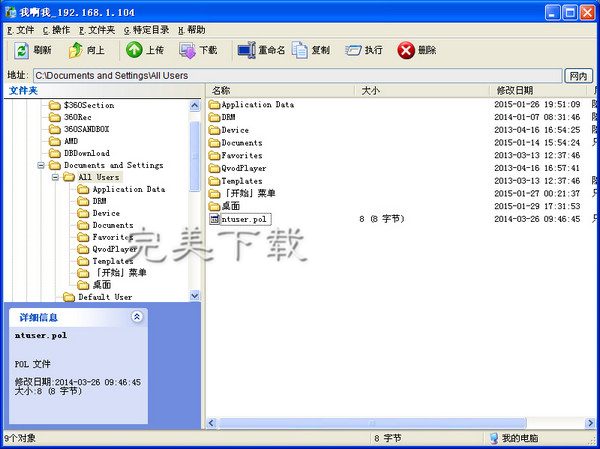Open the 帮助 menu
The width and height of the screenshot is (600, 449).
(x=192, y=30)
